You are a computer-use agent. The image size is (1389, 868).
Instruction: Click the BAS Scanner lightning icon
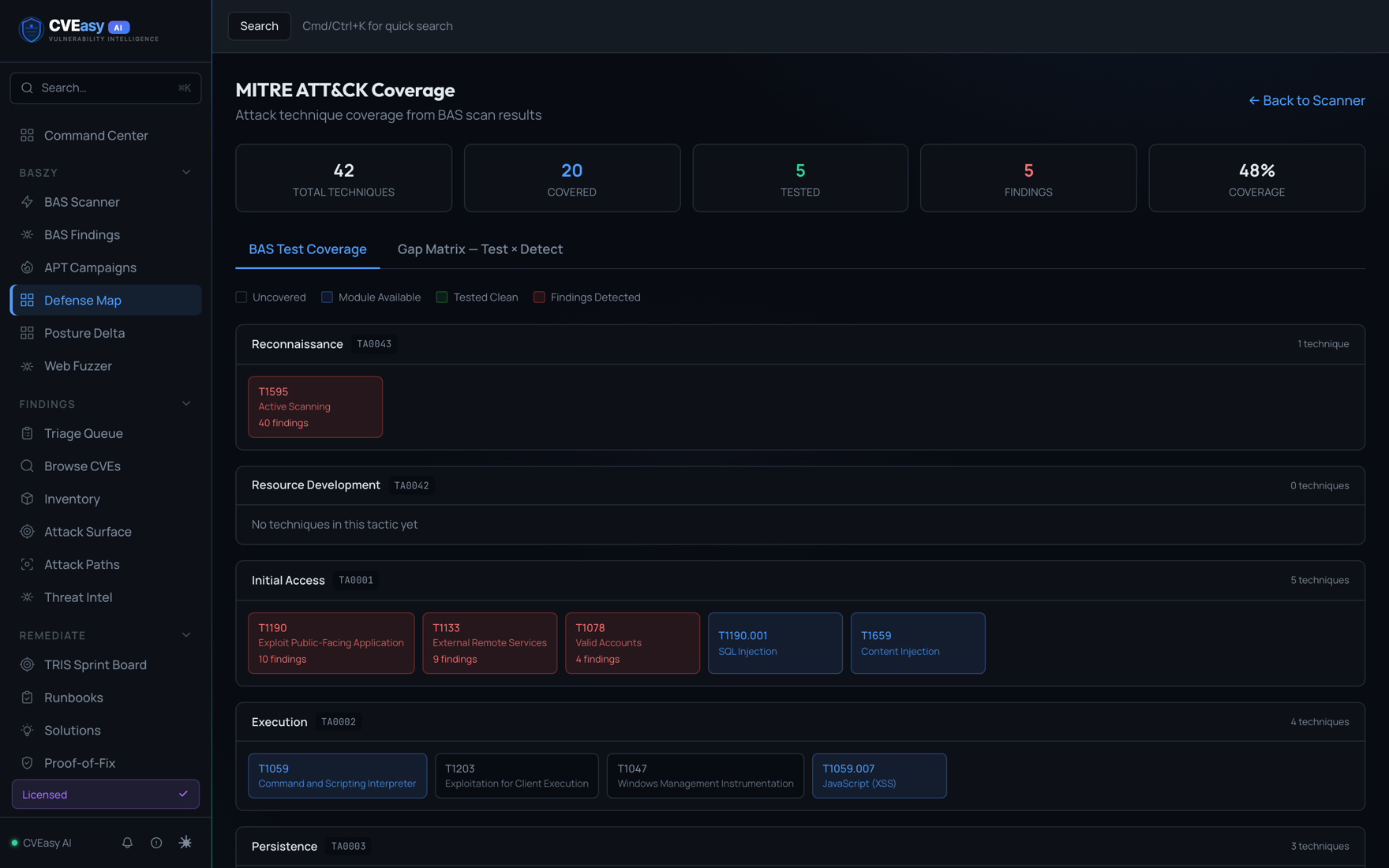(27, 202)
